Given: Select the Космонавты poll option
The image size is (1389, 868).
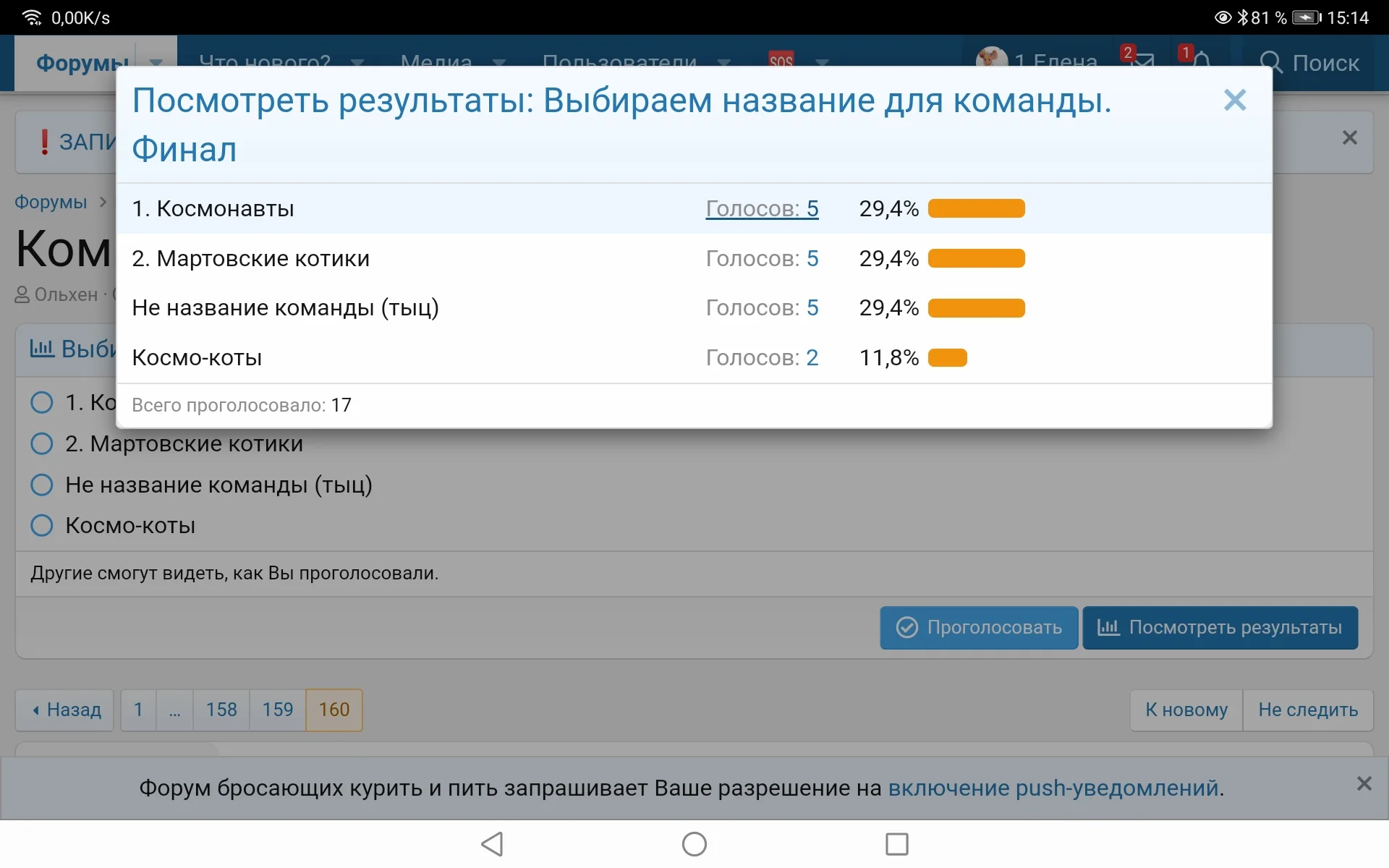Looking at the screenshot, I should pyautogui.click(x=41, y=402).
